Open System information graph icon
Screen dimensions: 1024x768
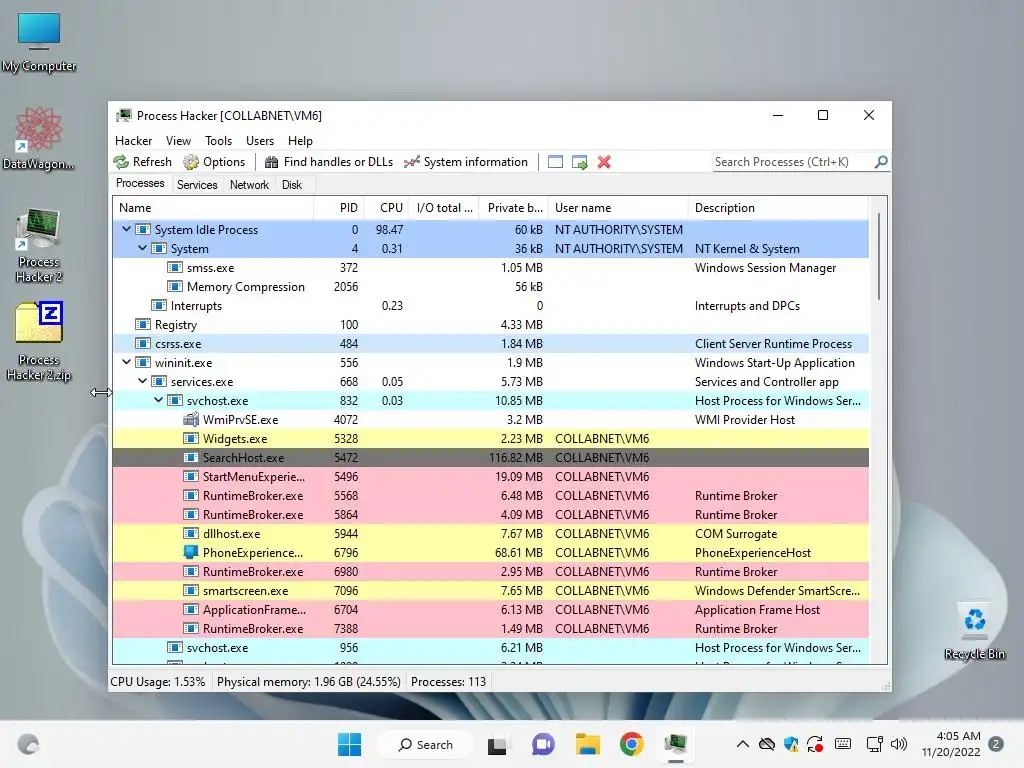411,162
